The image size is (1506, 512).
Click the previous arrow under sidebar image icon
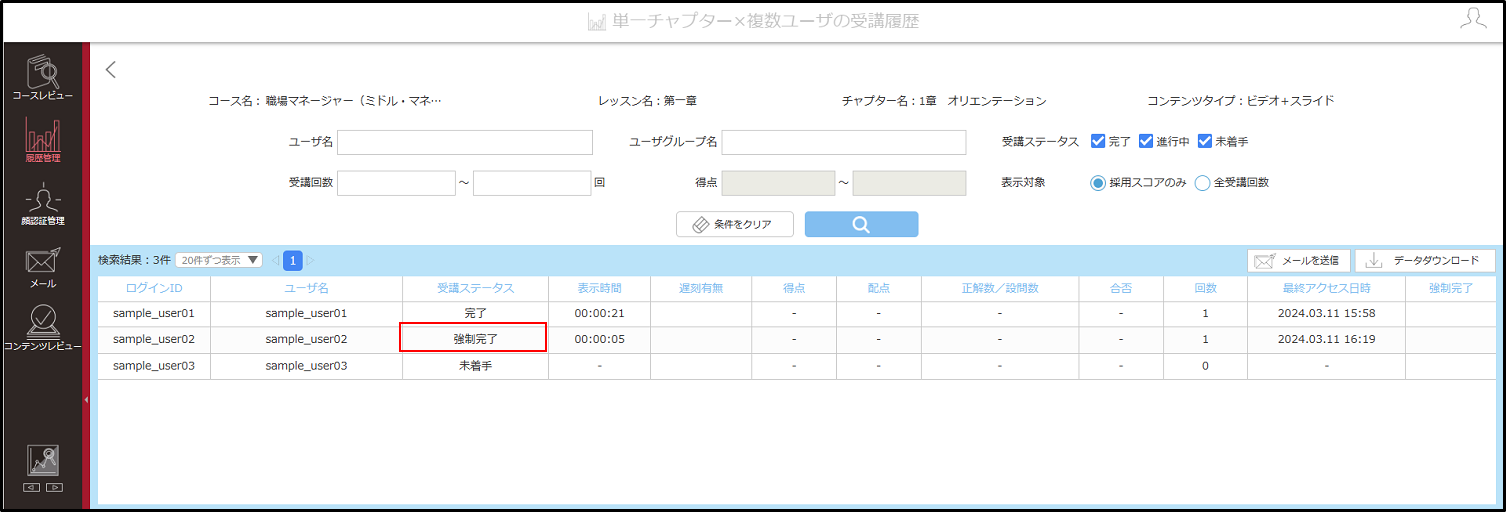point(31,487)
